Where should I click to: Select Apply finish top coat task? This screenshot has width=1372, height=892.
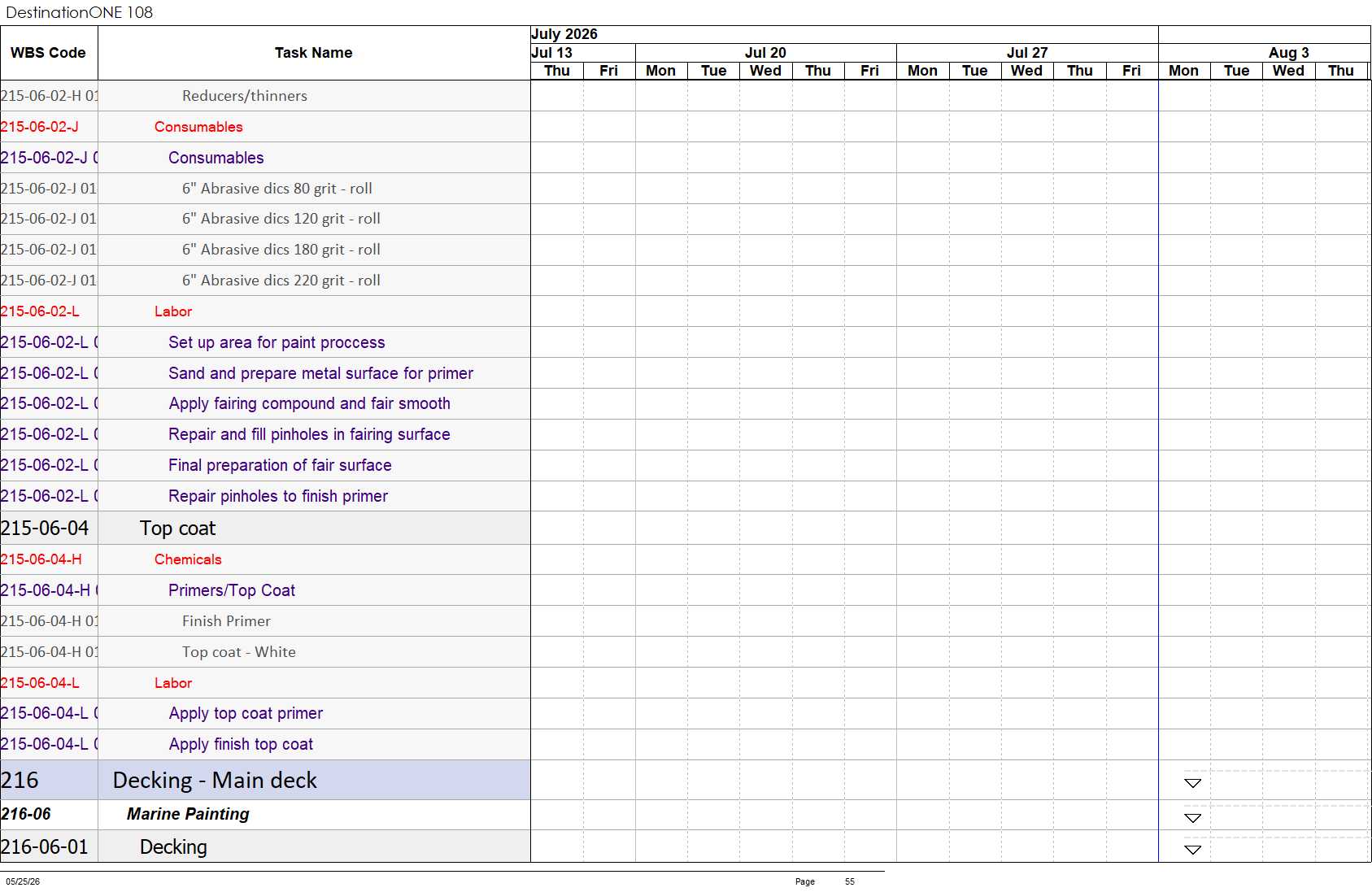(241, 744)
